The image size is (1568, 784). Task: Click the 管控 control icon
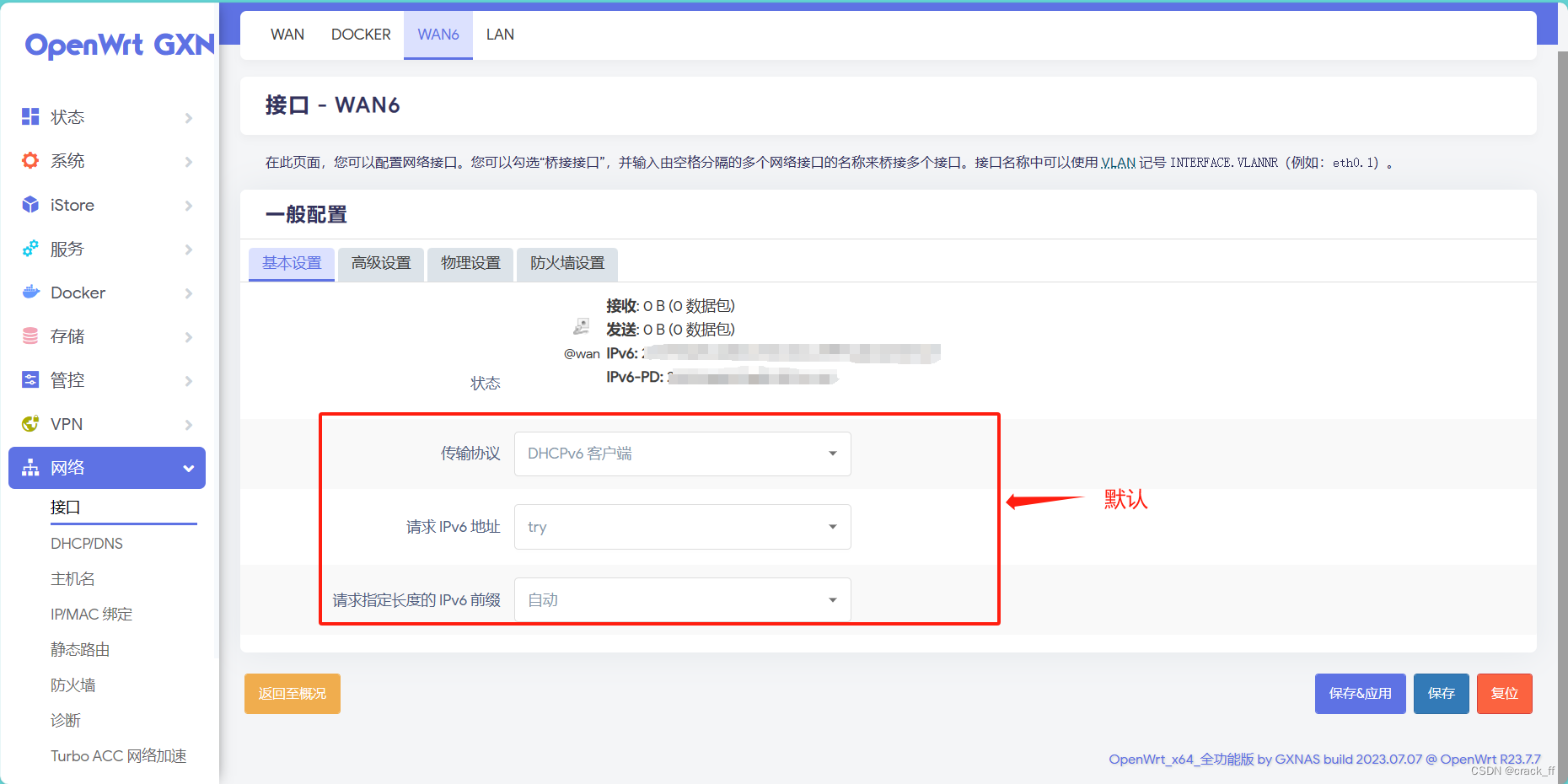click(x=30, y=380)
